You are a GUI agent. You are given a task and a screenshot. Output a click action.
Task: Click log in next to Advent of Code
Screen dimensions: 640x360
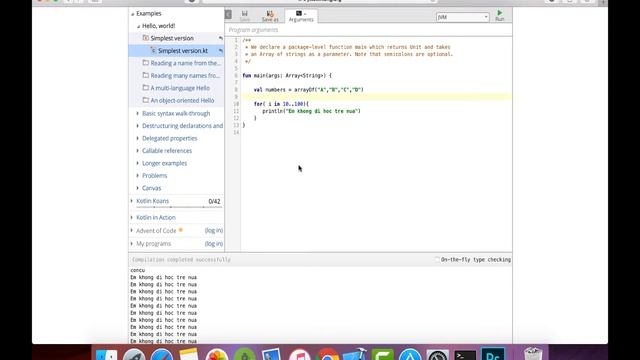[213, 230]
